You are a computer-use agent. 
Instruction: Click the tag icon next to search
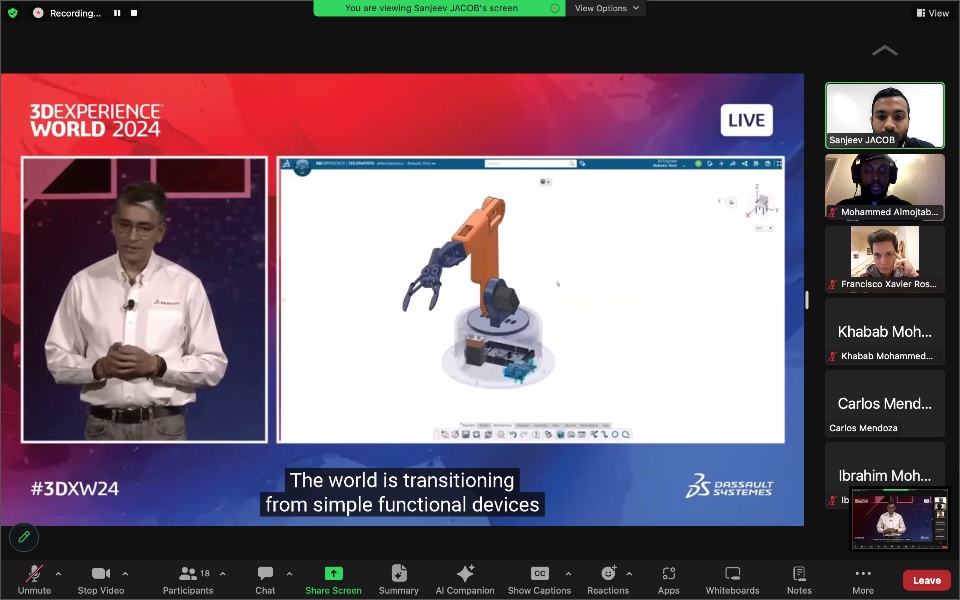582,163
